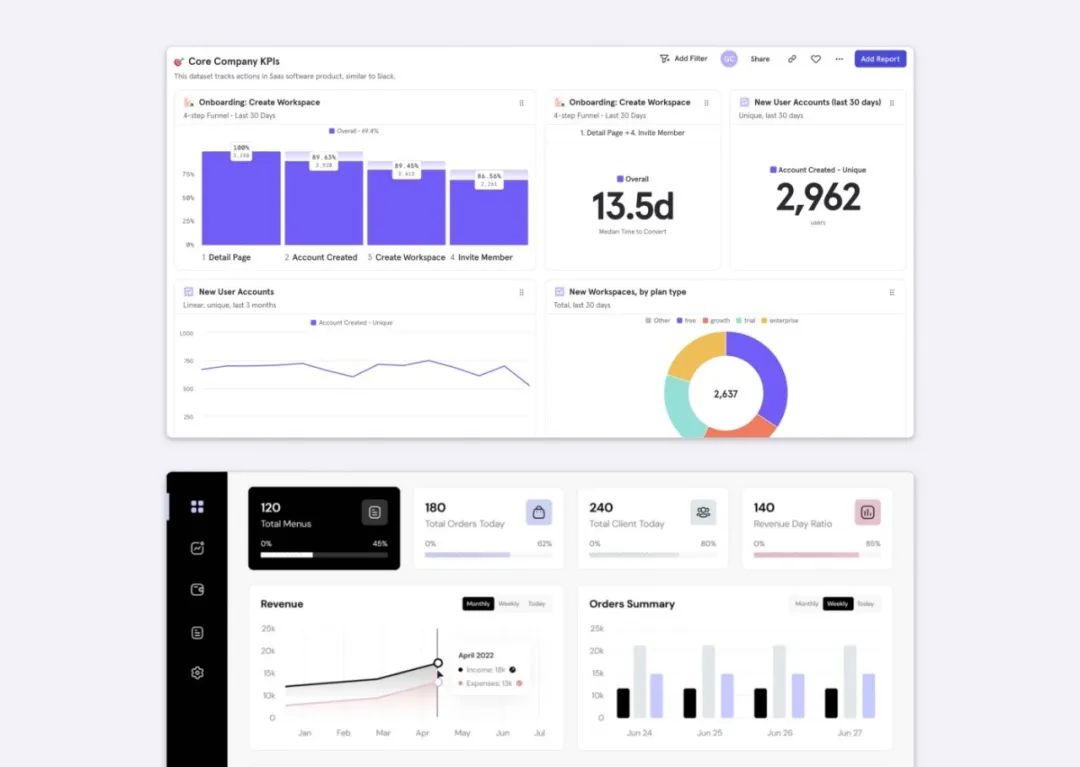Open the analytics chart icon in sidebar
The image size is (1080, 767).
[197, 548]
